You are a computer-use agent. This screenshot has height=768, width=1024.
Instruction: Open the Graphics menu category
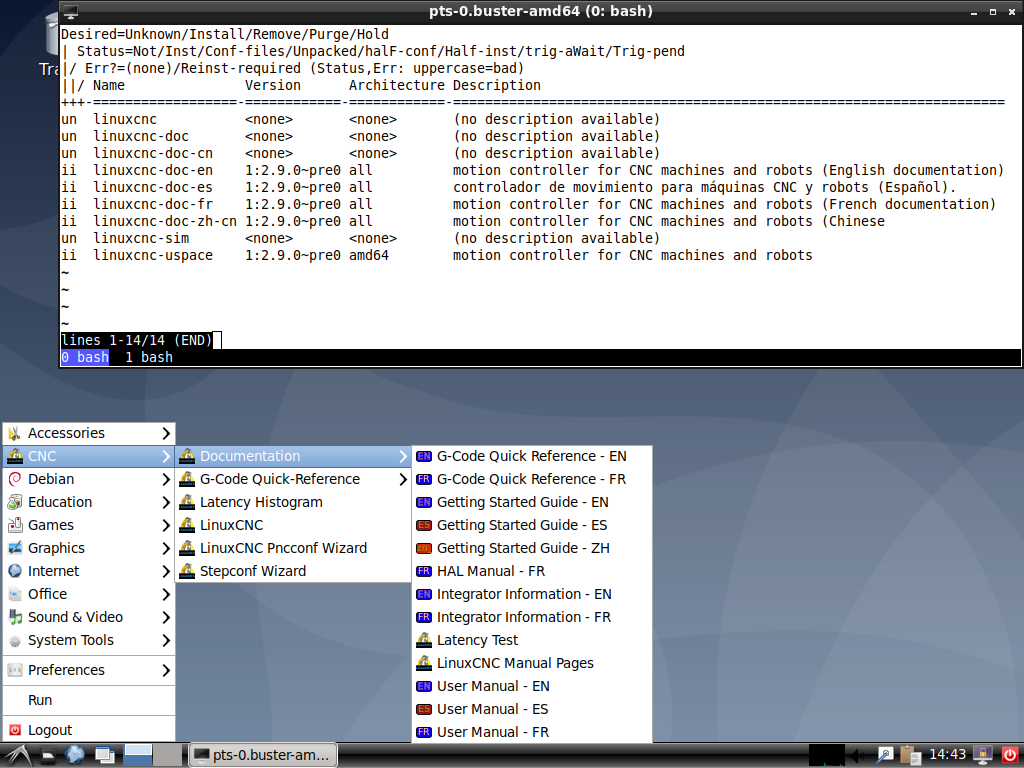point(89,548)
